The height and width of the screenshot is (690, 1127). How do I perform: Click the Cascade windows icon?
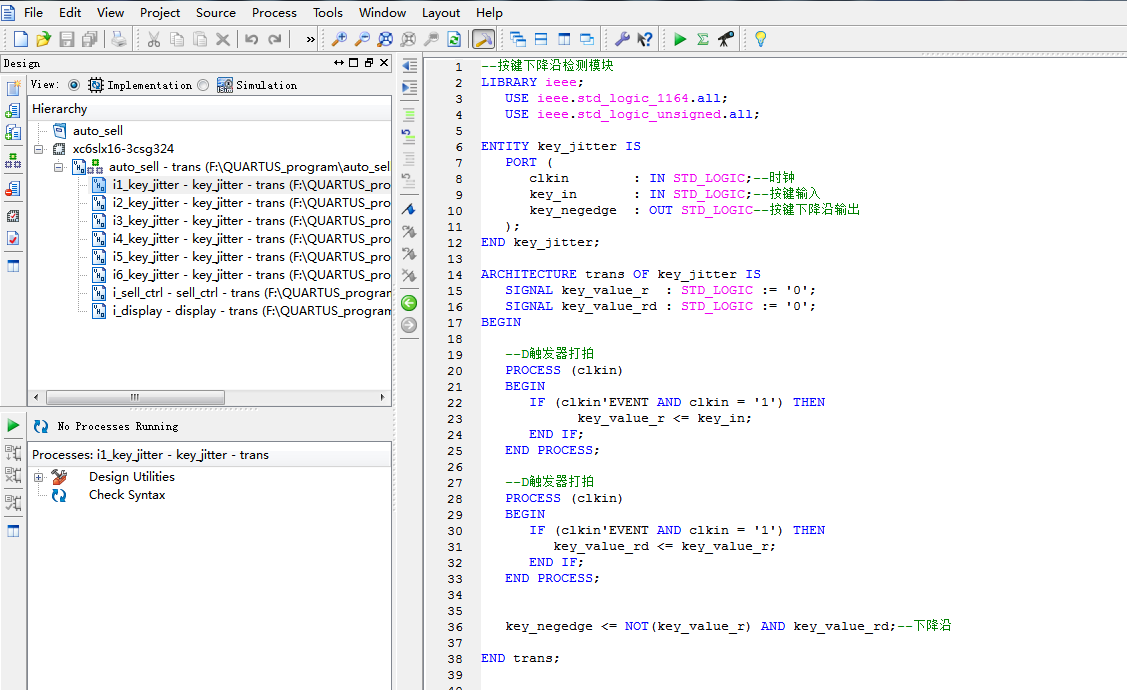pyautogui.click(x=518, y=39)
